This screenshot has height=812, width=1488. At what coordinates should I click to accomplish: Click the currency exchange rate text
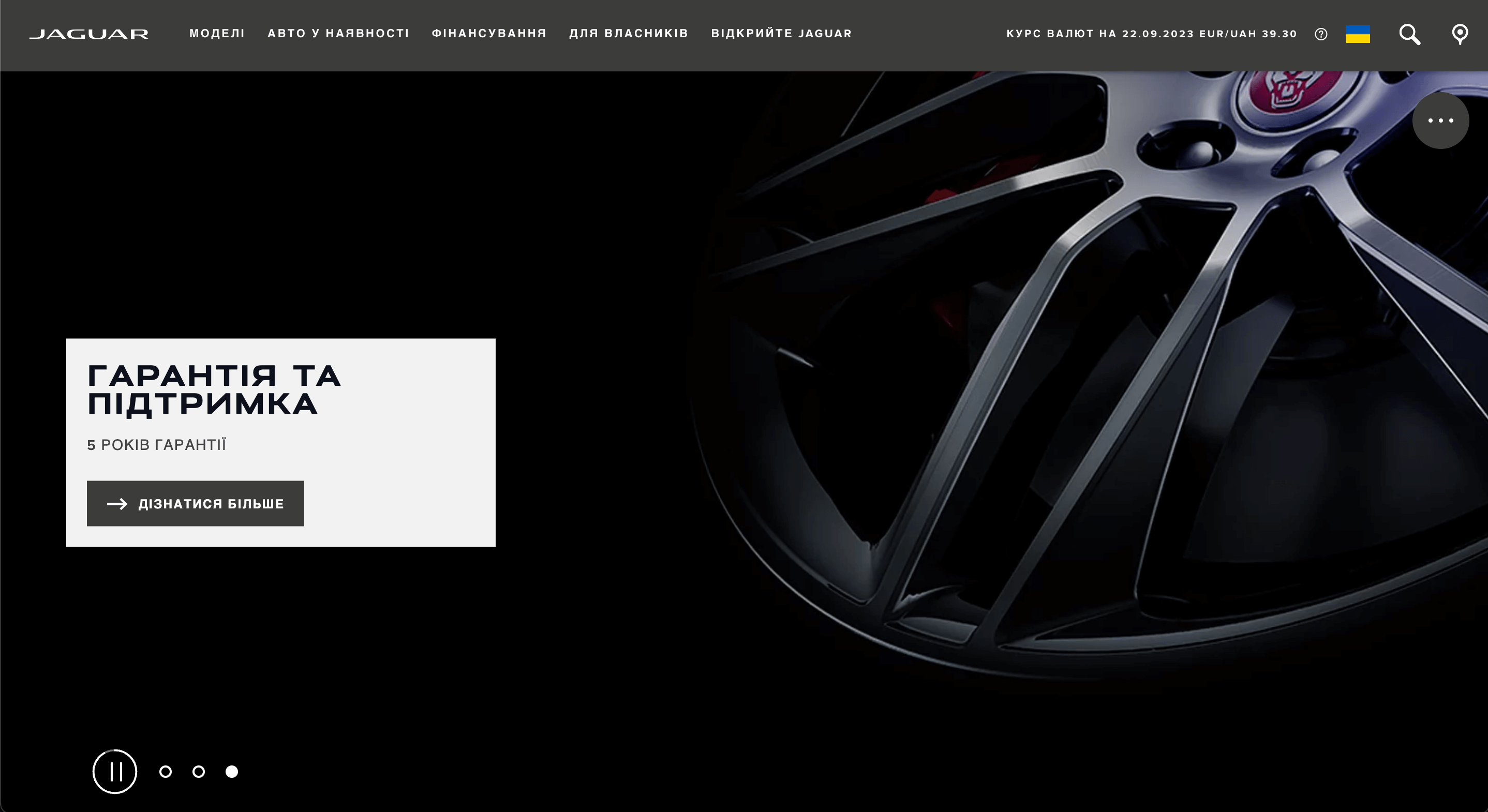[x=1151, y=34]
